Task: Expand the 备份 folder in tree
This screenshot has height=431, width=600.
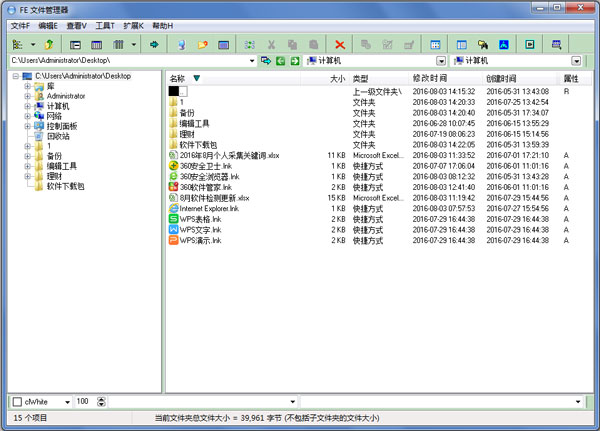Action: pyautogui.click(x=27, y=156)
